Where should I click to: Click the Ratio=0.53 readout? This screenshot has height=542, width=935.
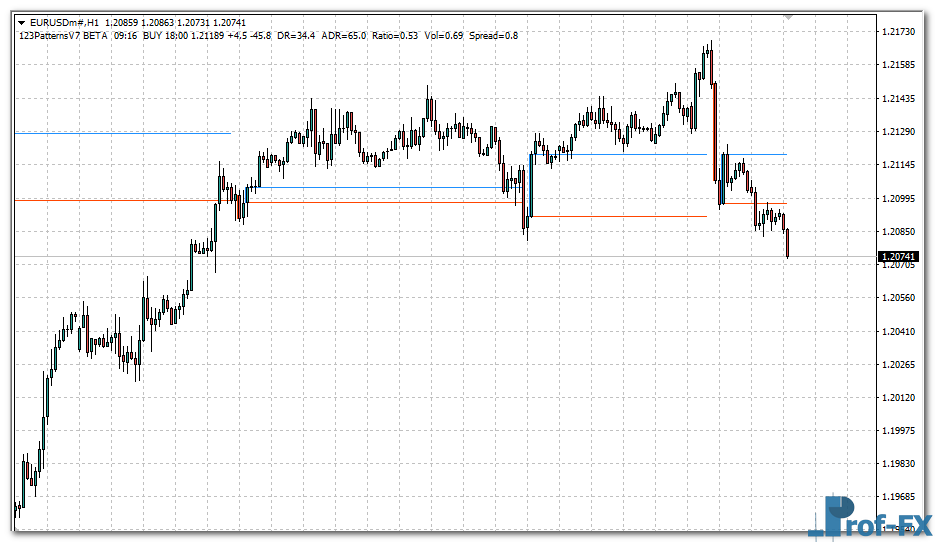pos(394,36)
